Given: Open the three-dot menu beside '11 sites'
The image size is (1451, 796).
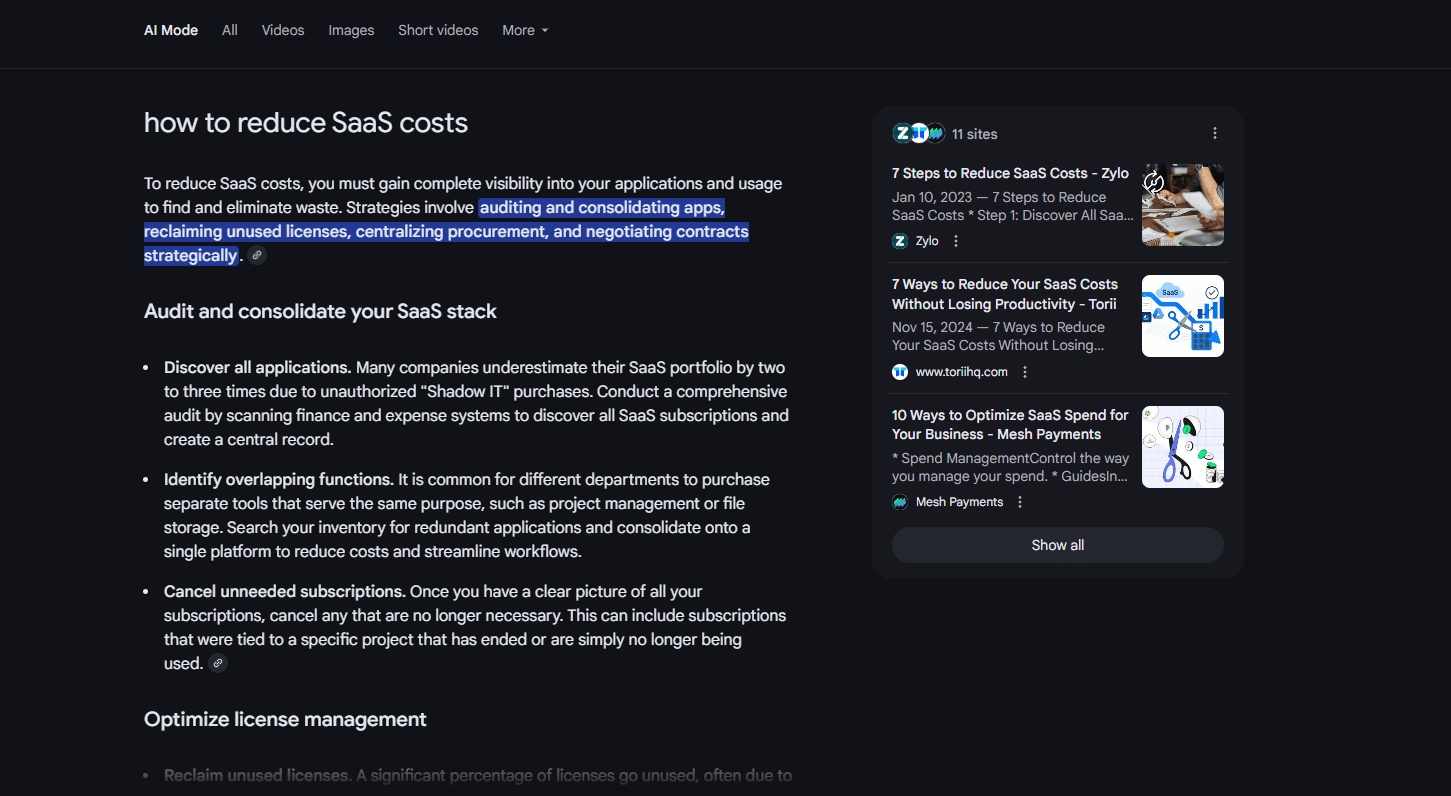Looking at the screenshot, I should click(x=1215, y=133).
